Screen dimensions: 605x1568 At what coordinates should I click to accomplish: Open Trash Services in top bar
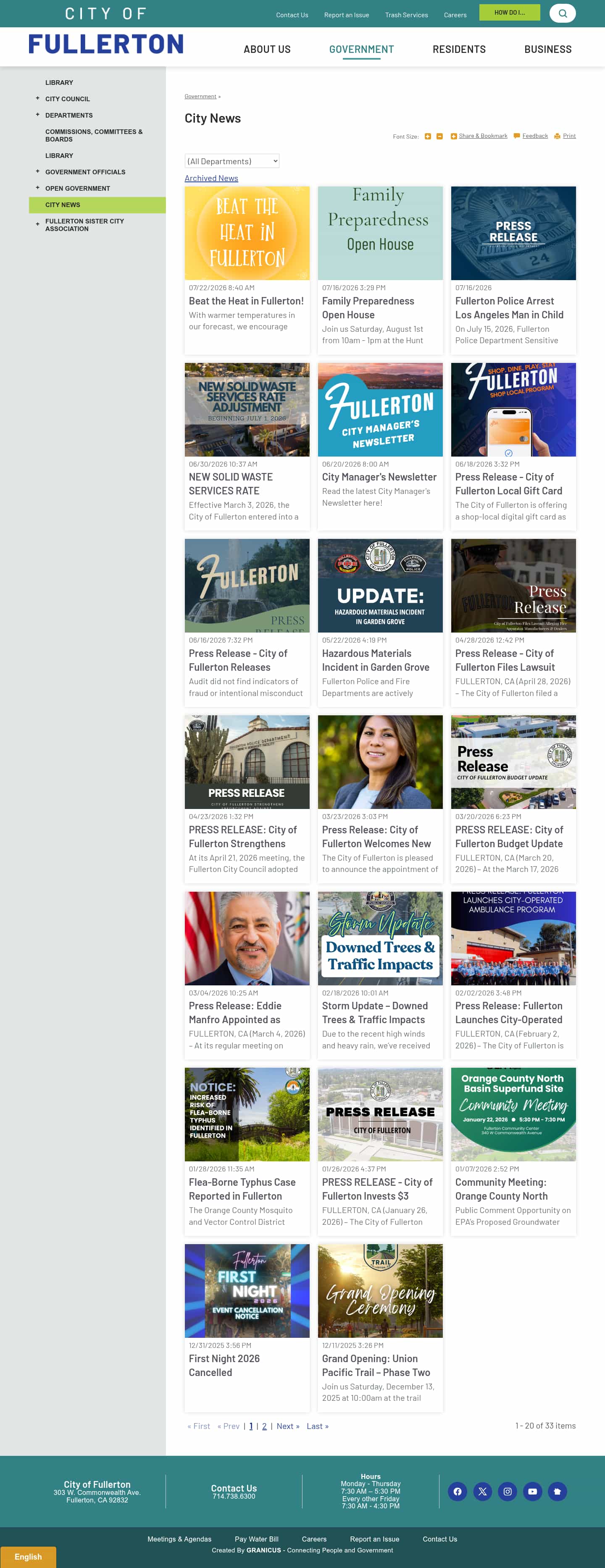click(x=407, y=15)
